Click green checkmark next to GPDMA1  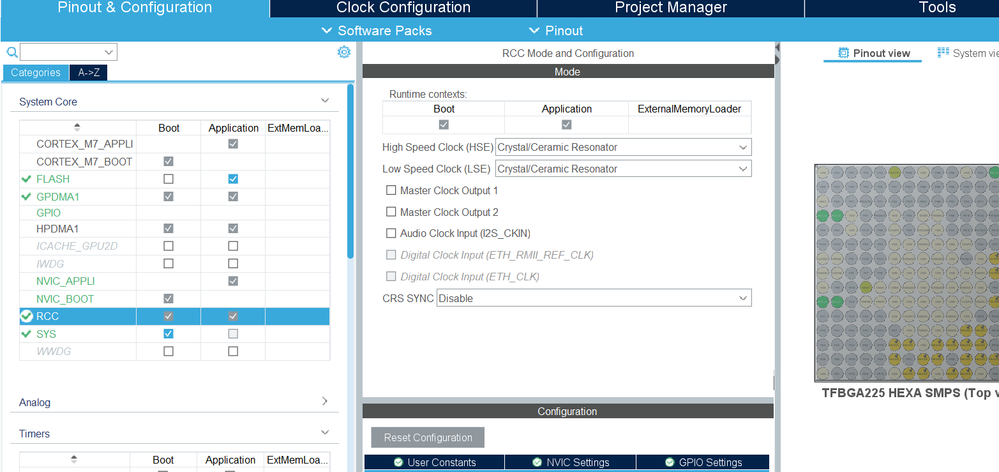tap(26, 197)
